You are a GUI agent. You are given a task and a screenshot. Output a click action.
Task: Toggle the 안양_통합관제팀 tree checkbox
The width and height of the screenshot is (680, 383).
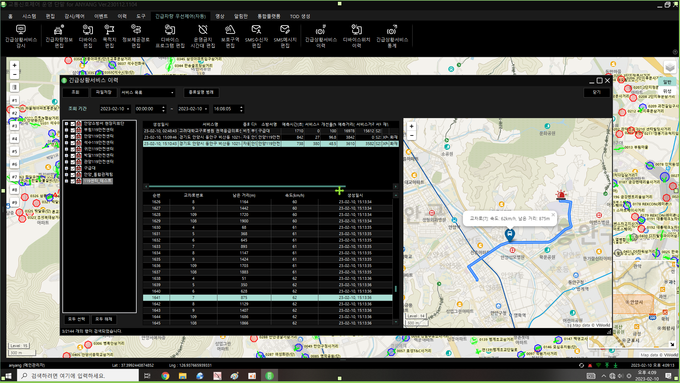click(x=73, y=174)
